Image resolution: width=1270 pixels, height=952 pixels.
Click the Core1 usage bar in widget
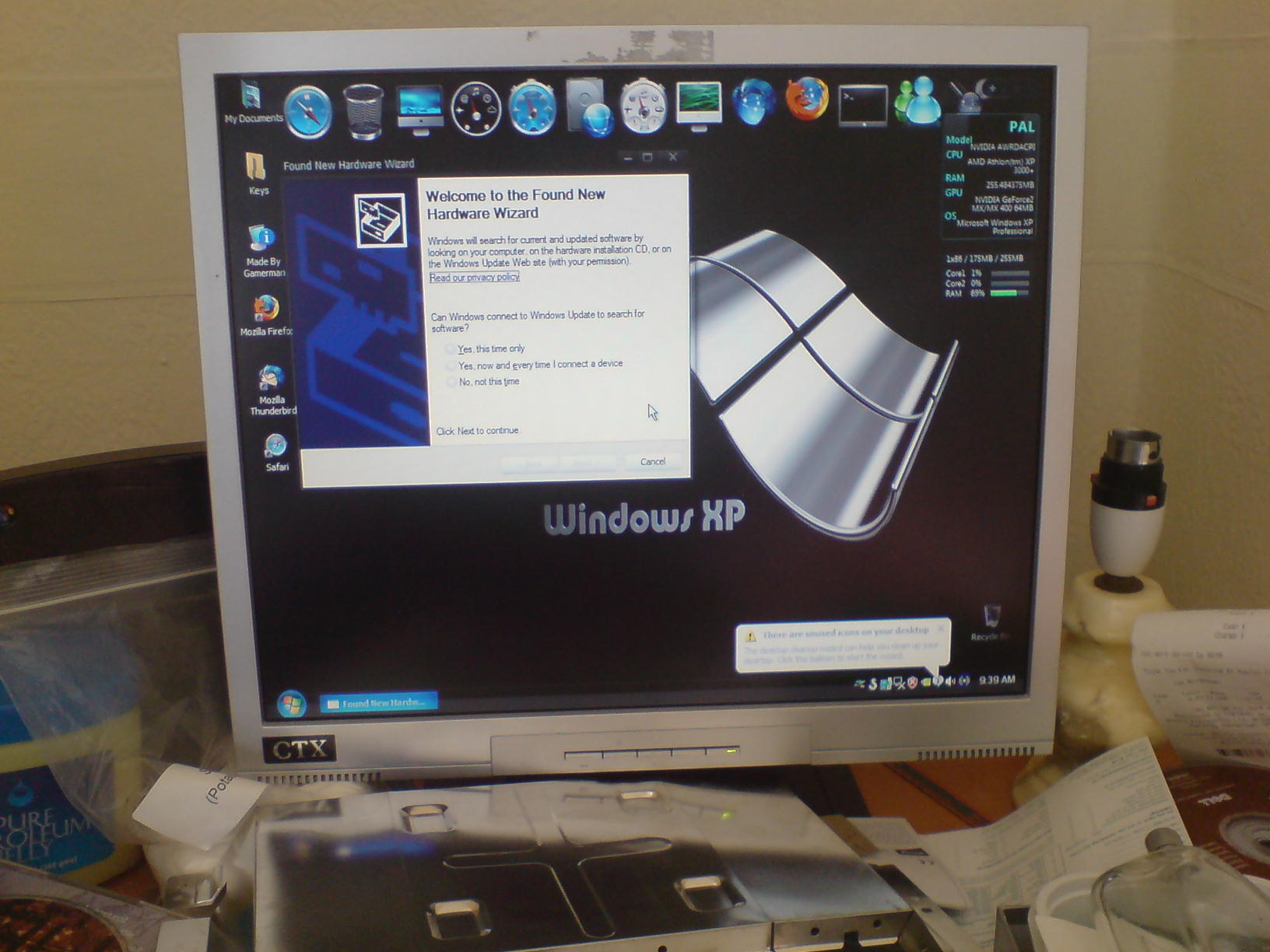click(1009, 274)
